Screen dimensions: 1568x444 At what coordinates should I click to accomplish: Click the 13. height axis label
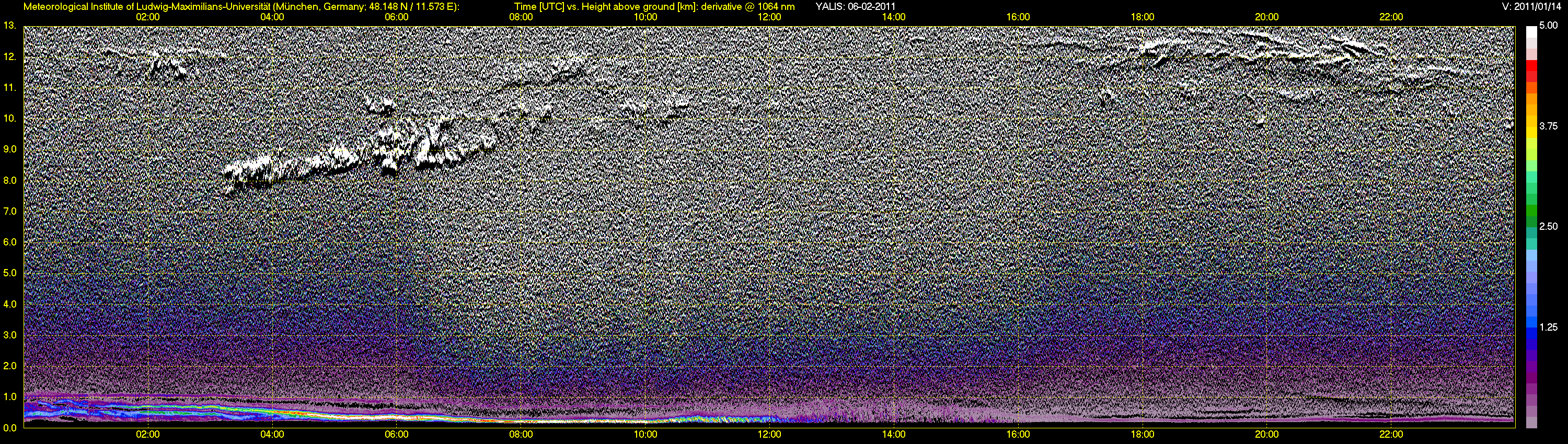10,26
